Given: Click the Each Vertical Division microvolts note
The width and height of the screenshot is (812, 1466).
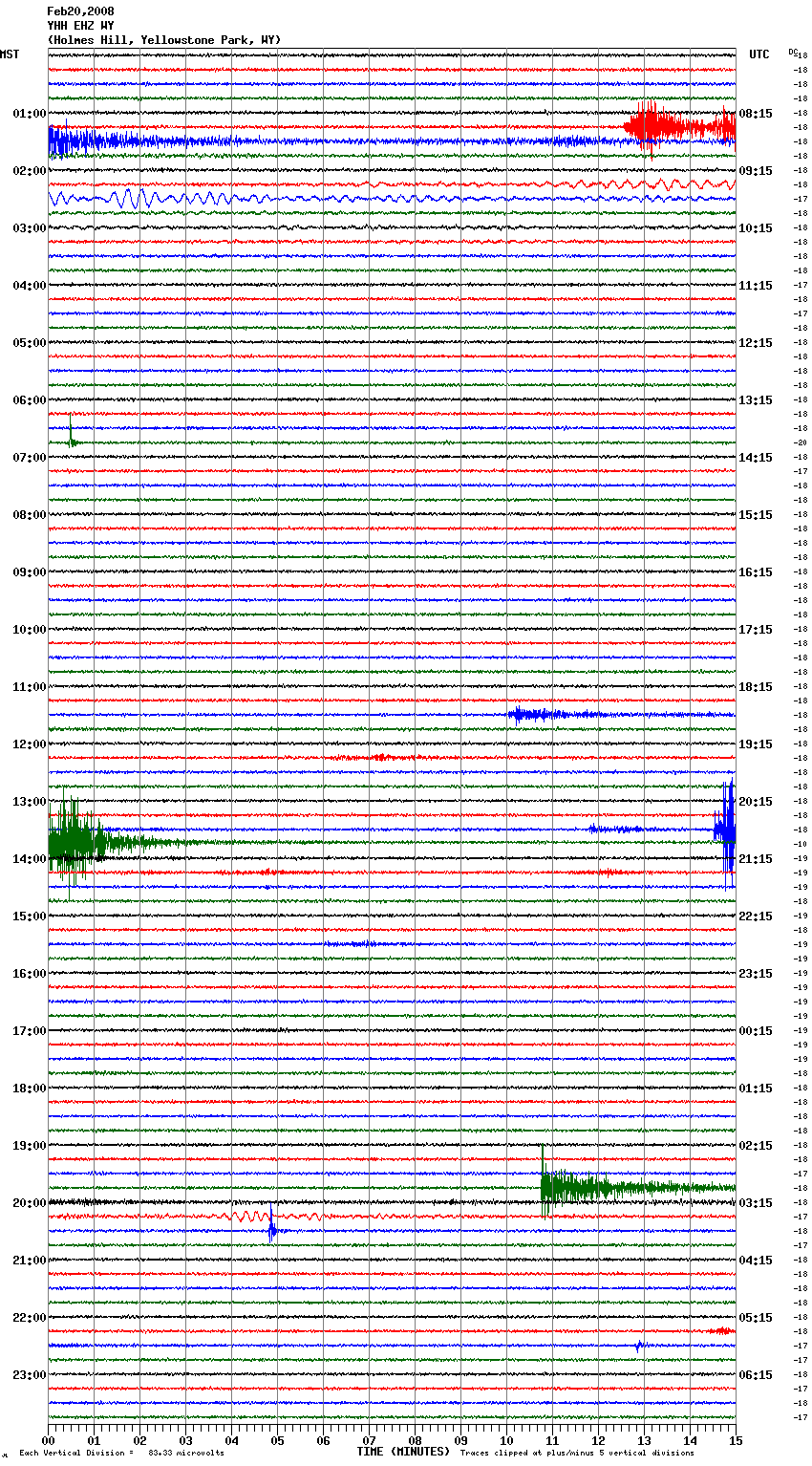Looking at the screenshot, I should (x=122, y=1454).
